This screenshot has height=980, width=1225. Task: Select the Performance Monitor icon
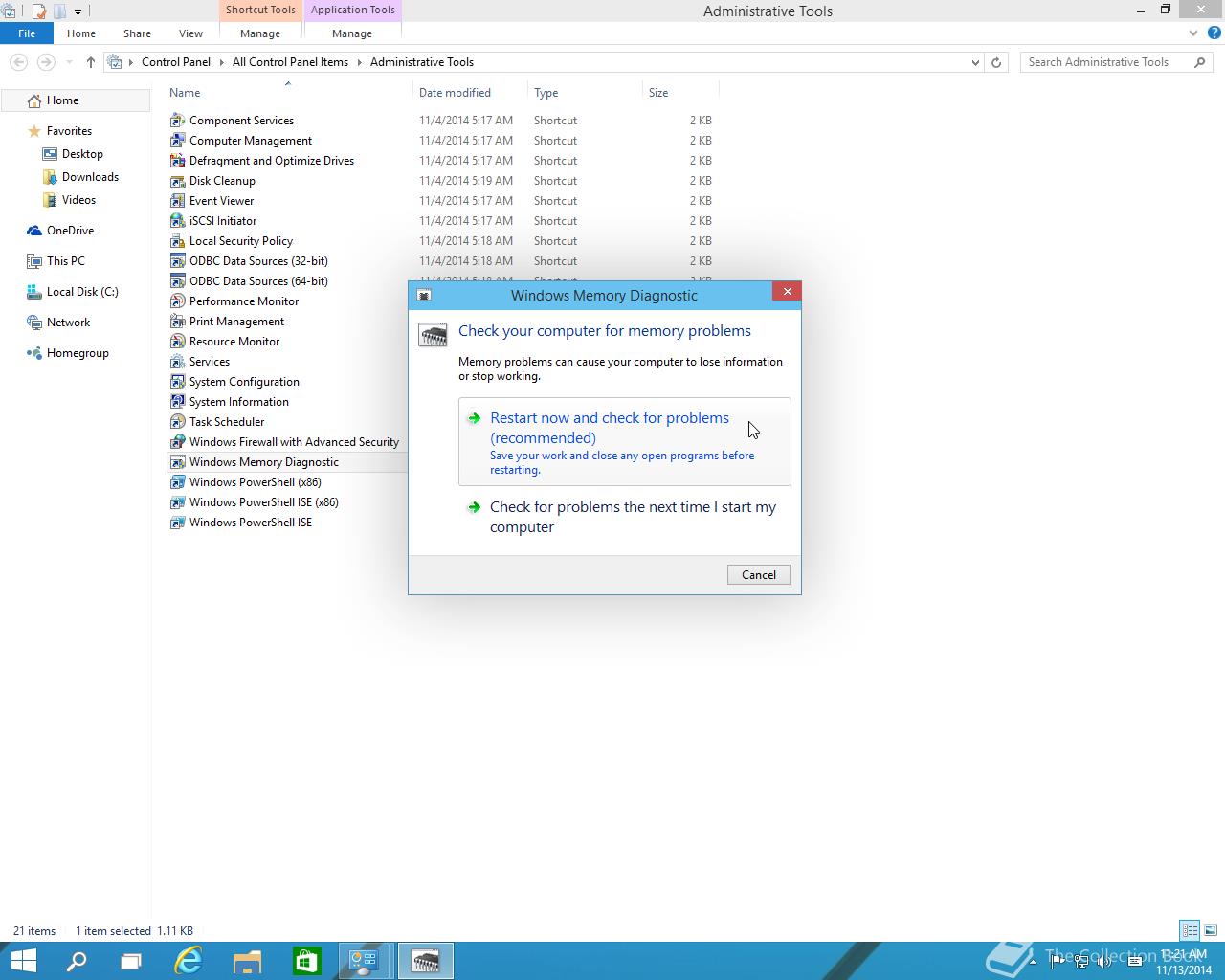click(177, 301)
